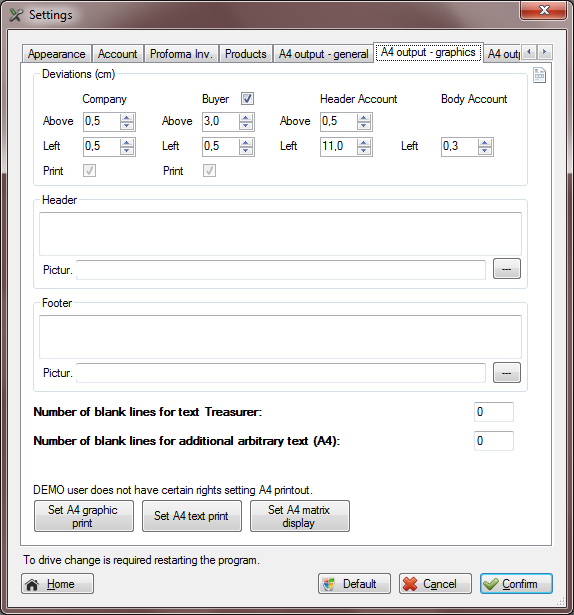
Task: Toggle the Buyer Print checkbox
Action: 209,171
